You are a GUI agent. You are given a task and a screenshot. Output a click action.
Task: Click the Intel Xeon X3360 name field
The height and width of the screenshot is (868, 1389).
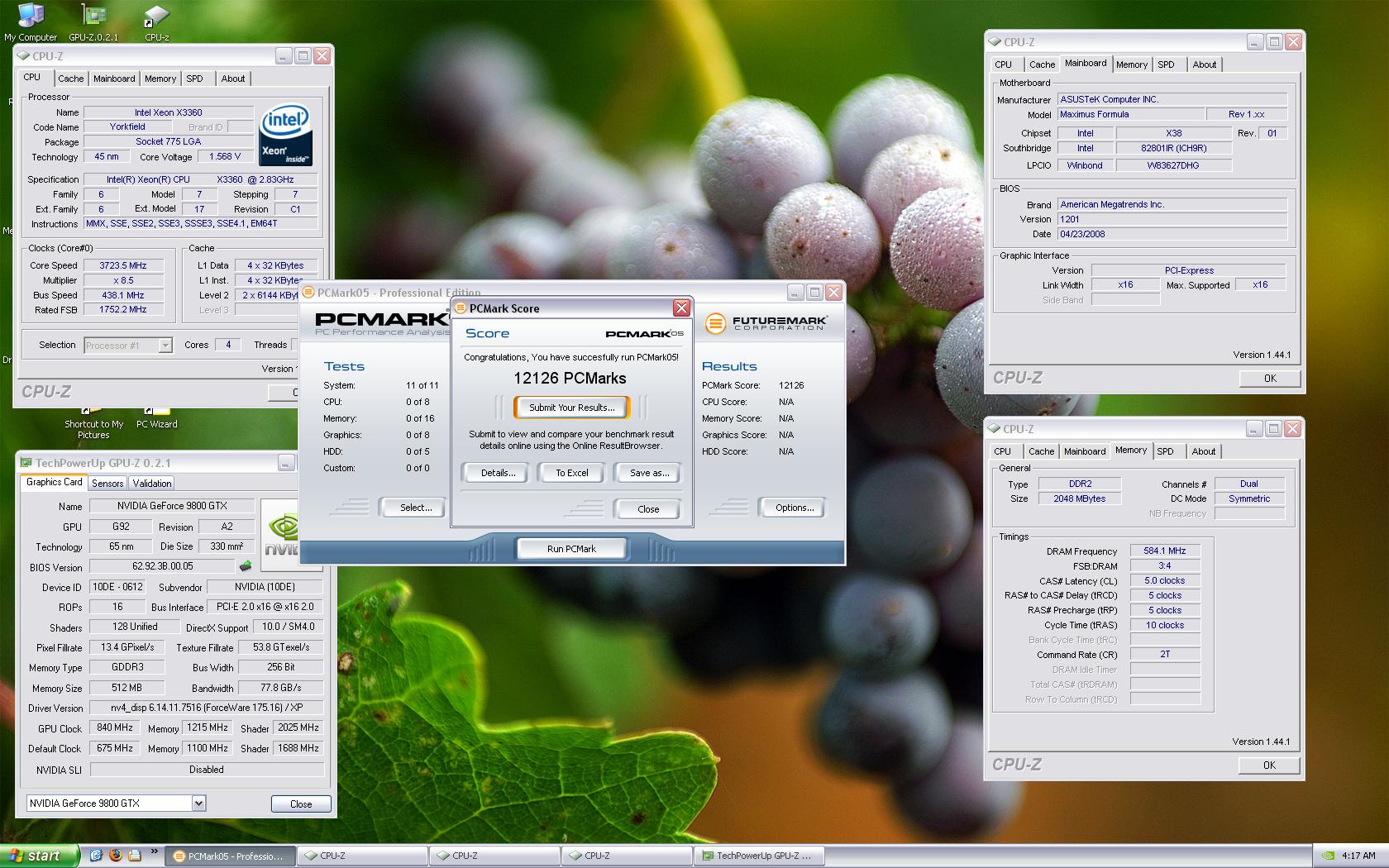pos(169,112)
